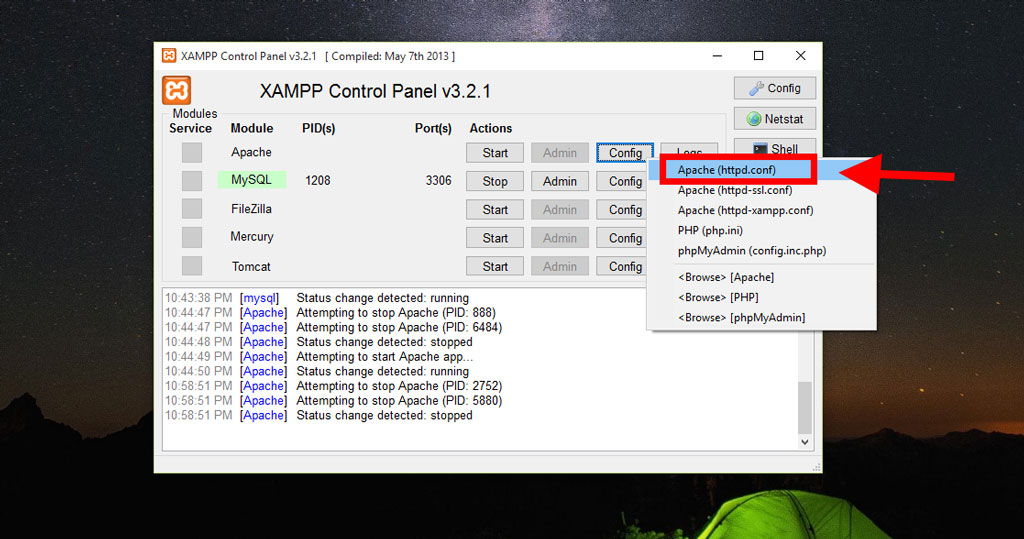Click the window resize grip corner

(816, 467)
